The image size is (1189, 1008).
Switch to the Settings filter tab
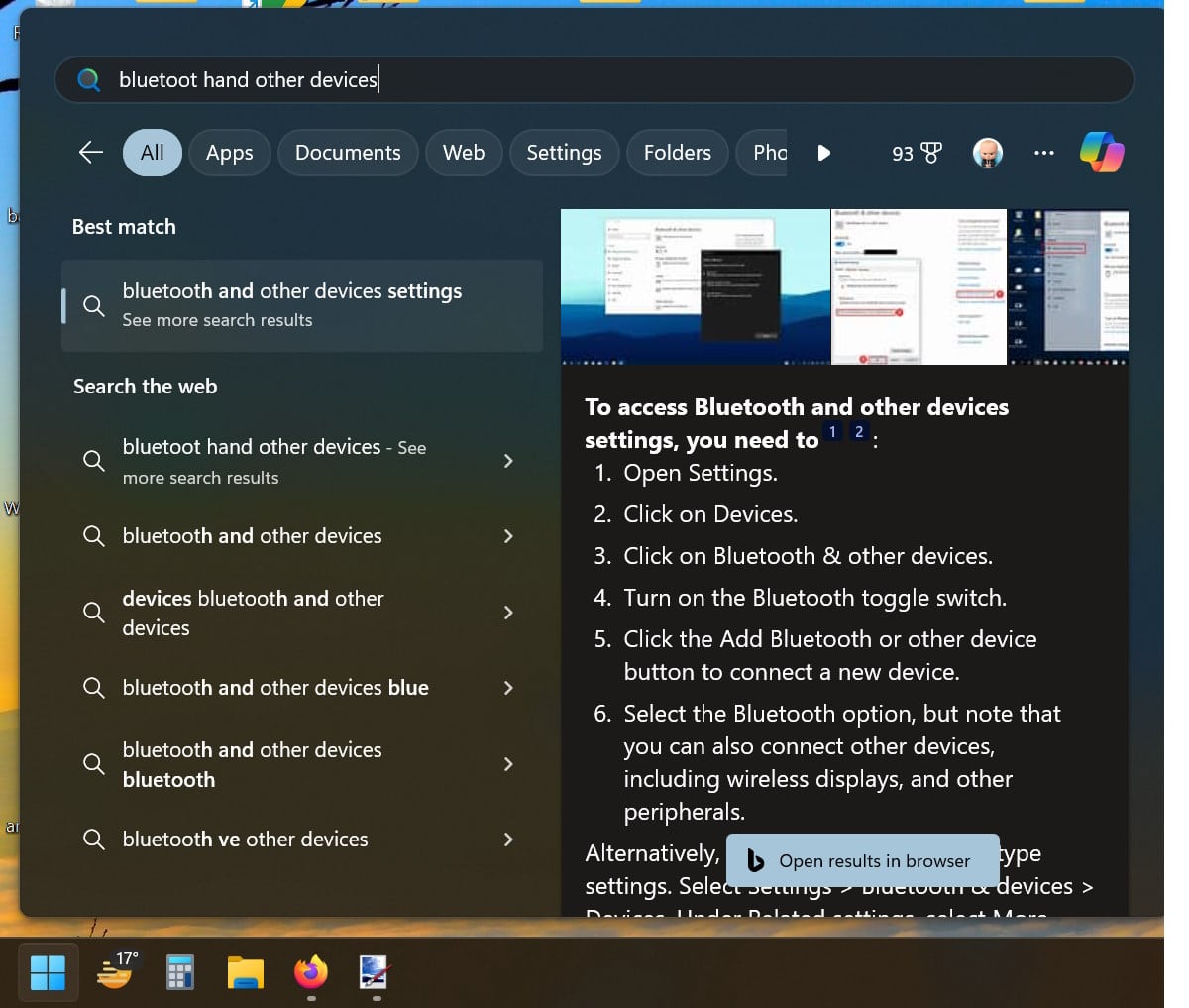[x=564, y=152]
